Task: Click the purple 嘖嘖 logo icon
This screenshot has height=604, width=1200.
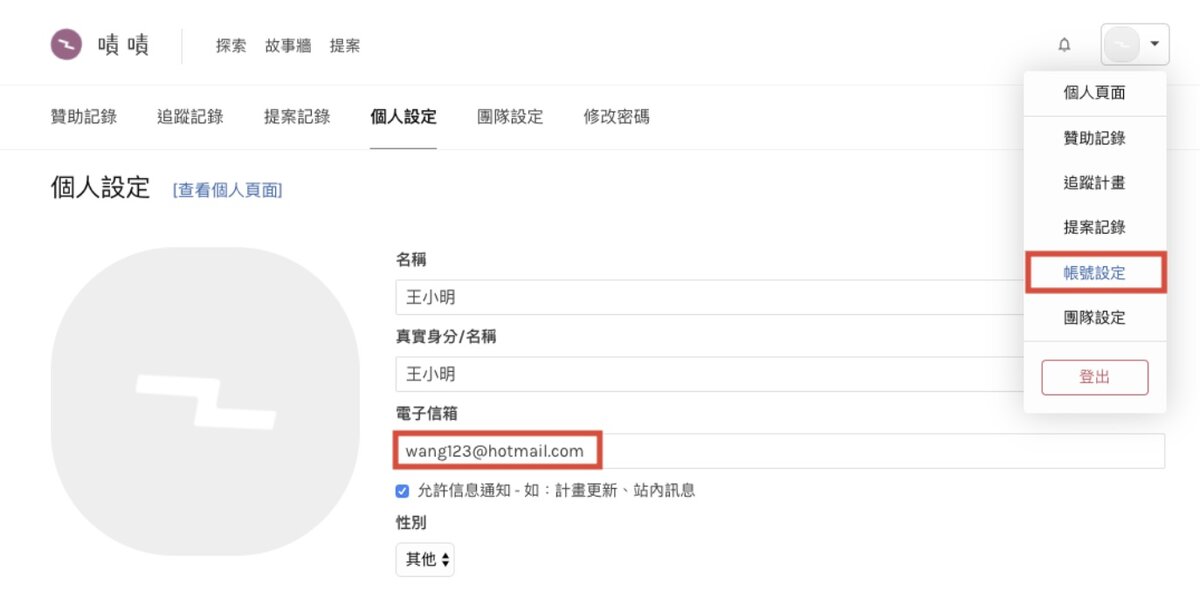Action: (x=67, y=45)
